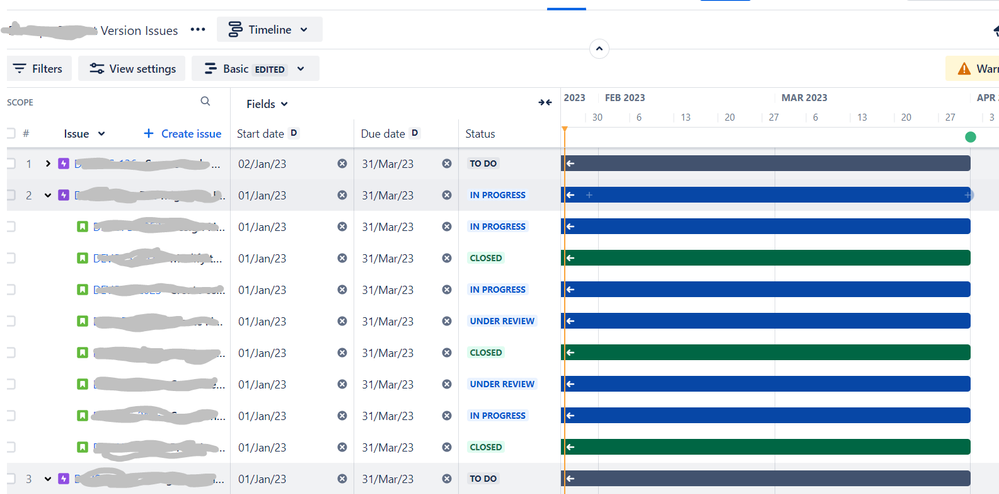This screenshot has width=999, height=494.
Task: Click the D badge next to Due date
Action: [415, 133]
